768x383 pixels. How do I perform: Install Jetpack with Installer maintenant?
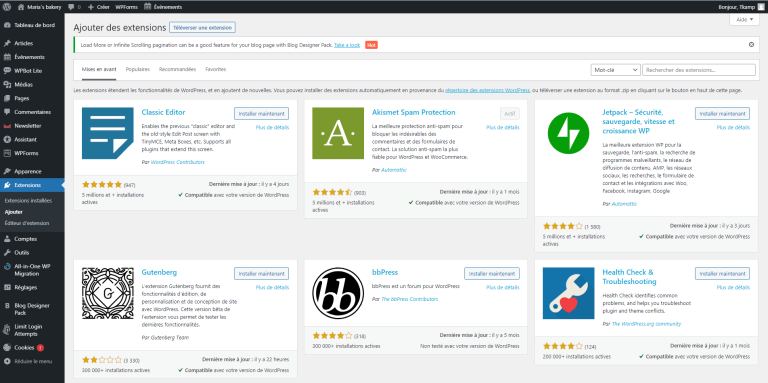tap(722, 114)
